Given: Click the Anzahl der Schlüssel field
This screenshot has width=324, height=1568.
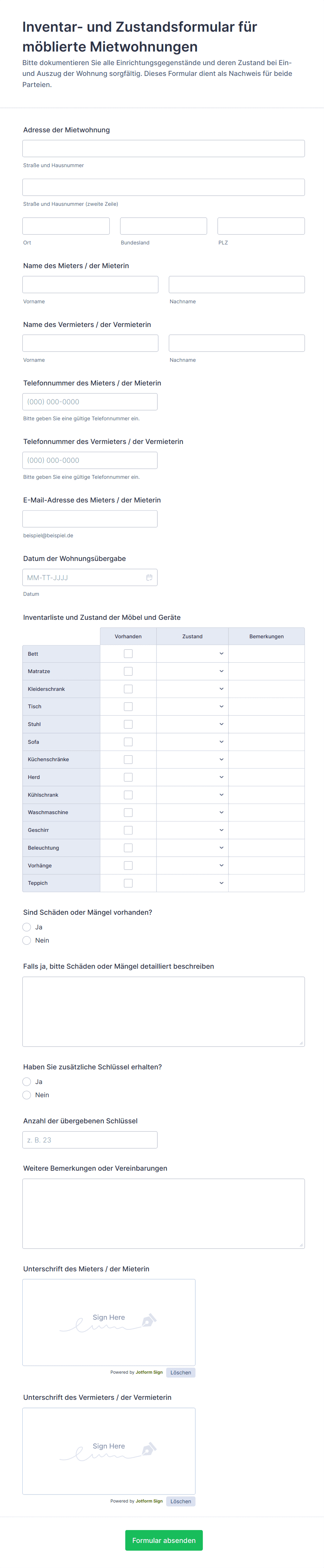Looking at the screenshot, I should tap(90, 1140).
